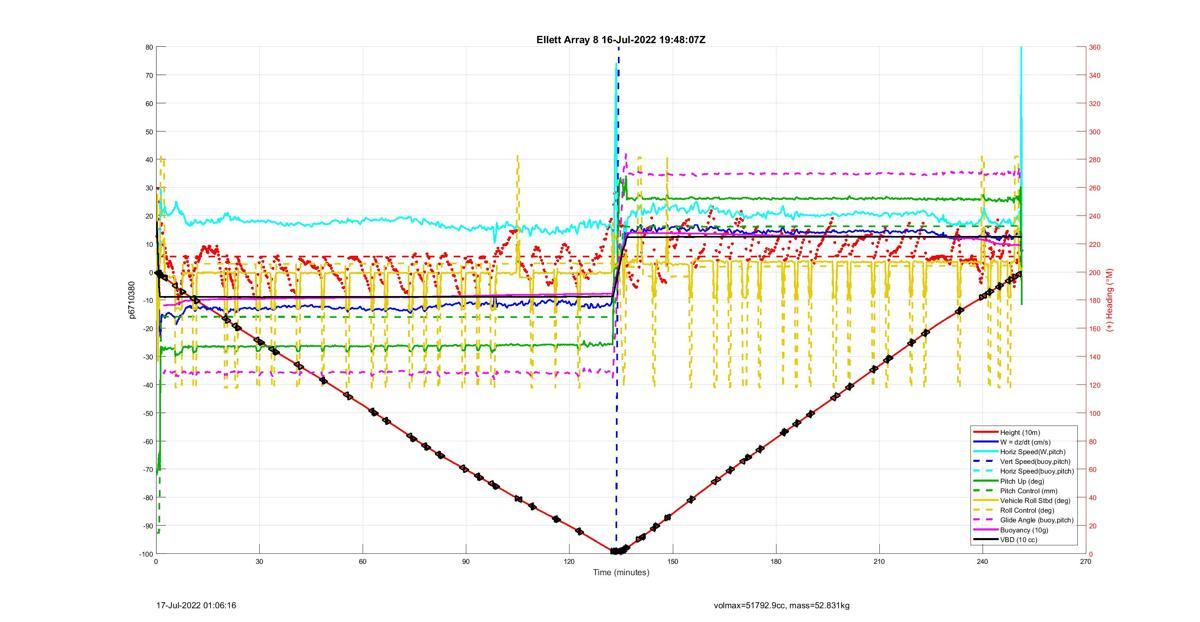
Task: Click the left y-axis tick label '-50'
Action: (146, 413)
